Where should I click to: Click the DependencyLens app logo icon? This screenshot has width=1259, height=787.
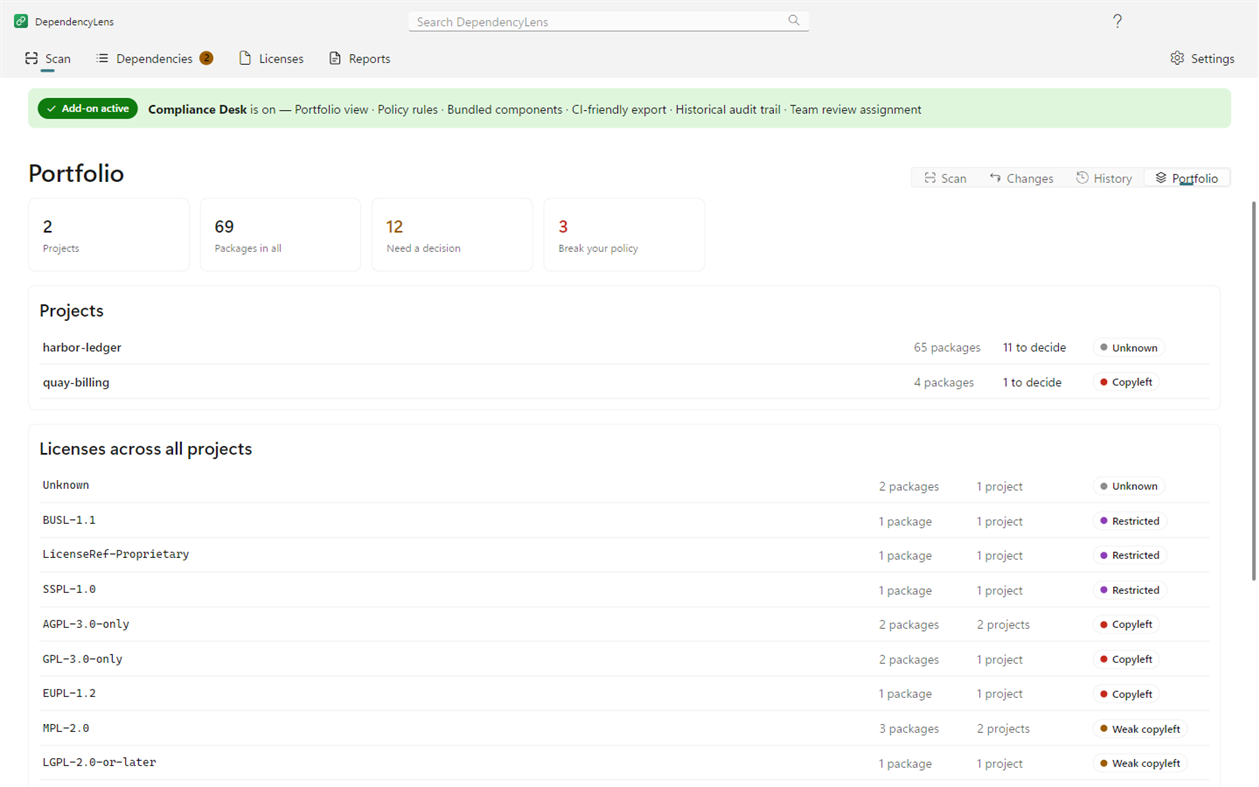coord(21,21)
